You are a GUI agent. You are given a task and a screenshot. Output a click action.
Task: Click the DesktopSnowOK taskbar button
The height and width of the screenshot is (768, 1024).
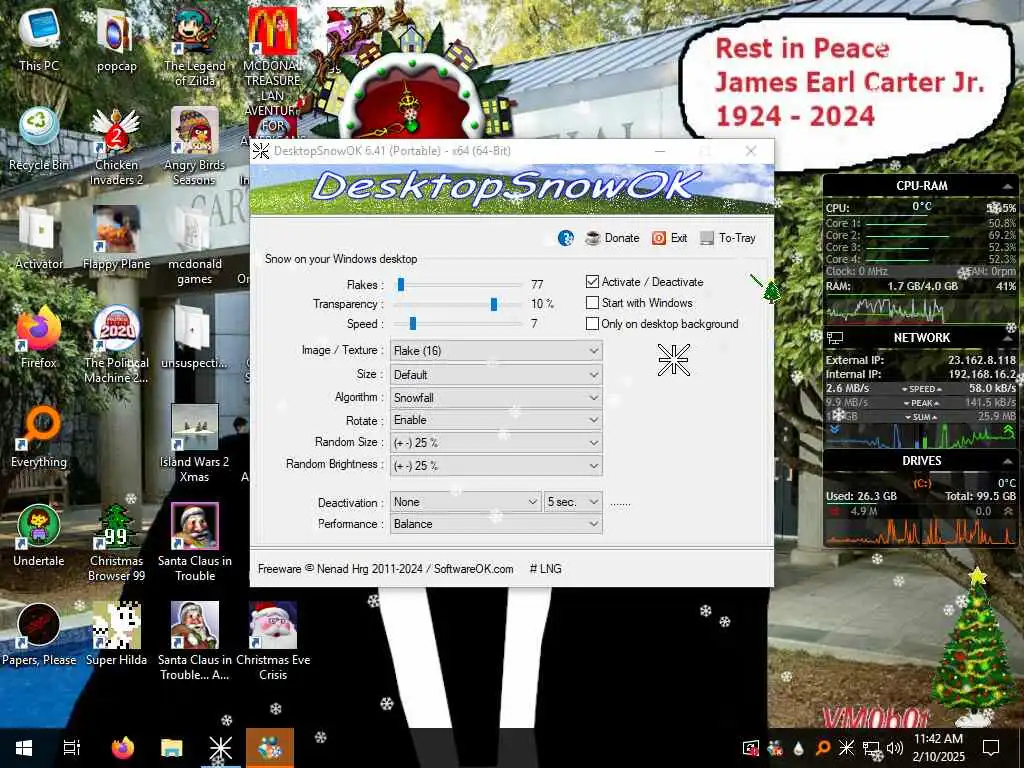click(220, 748)
